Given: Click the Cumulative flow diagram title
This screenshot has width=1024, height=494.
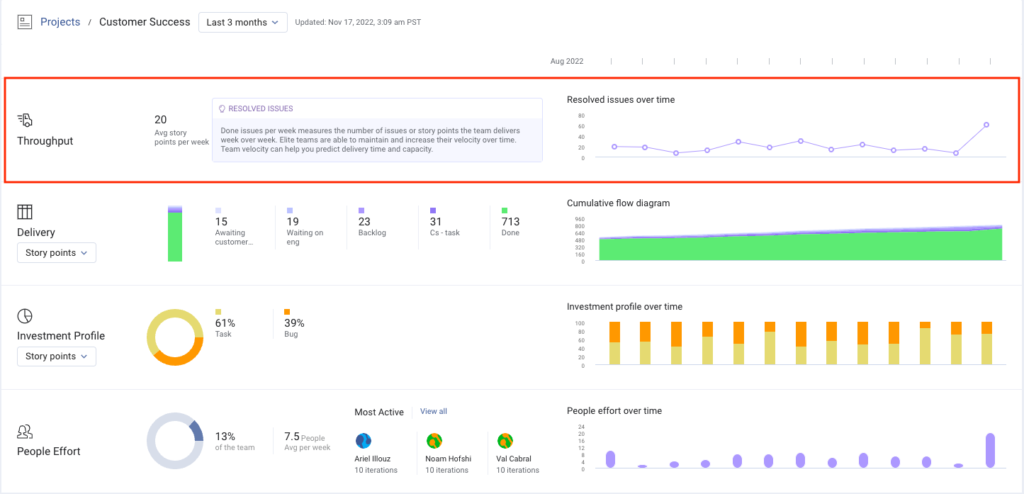Looking at the screenshot, I should 618,203.
